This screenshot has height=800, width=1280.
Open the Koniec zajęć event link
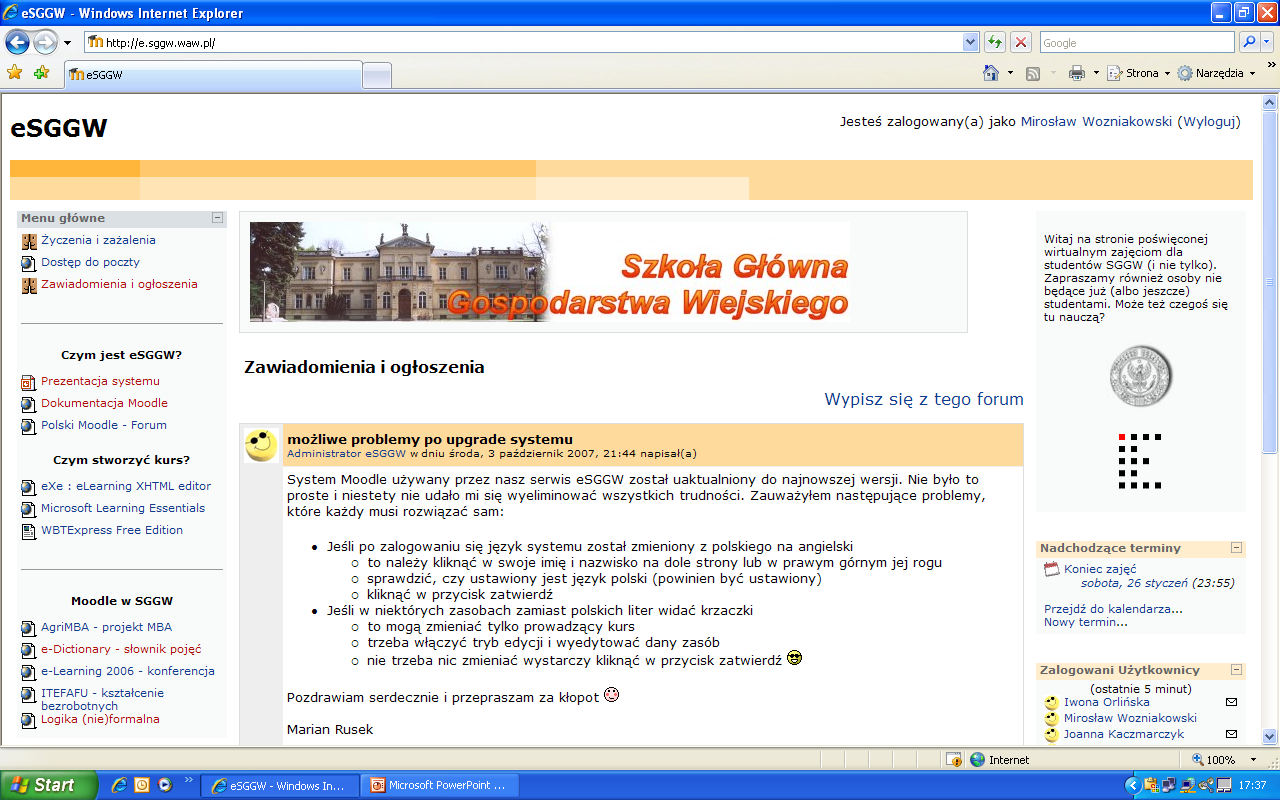point(1100,569)
